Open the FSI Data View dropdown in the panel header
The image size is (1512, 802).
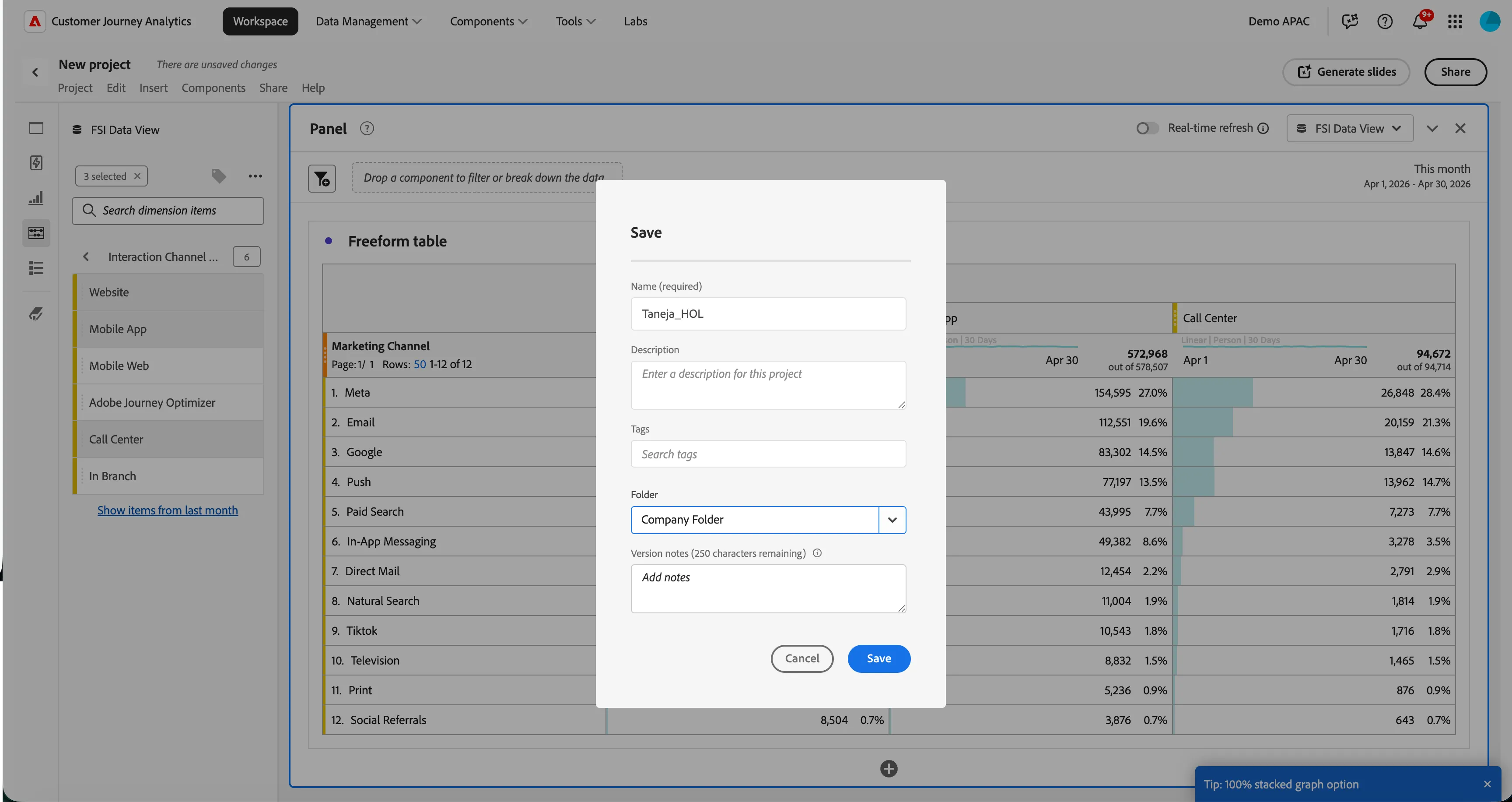tap(1349, 129)
